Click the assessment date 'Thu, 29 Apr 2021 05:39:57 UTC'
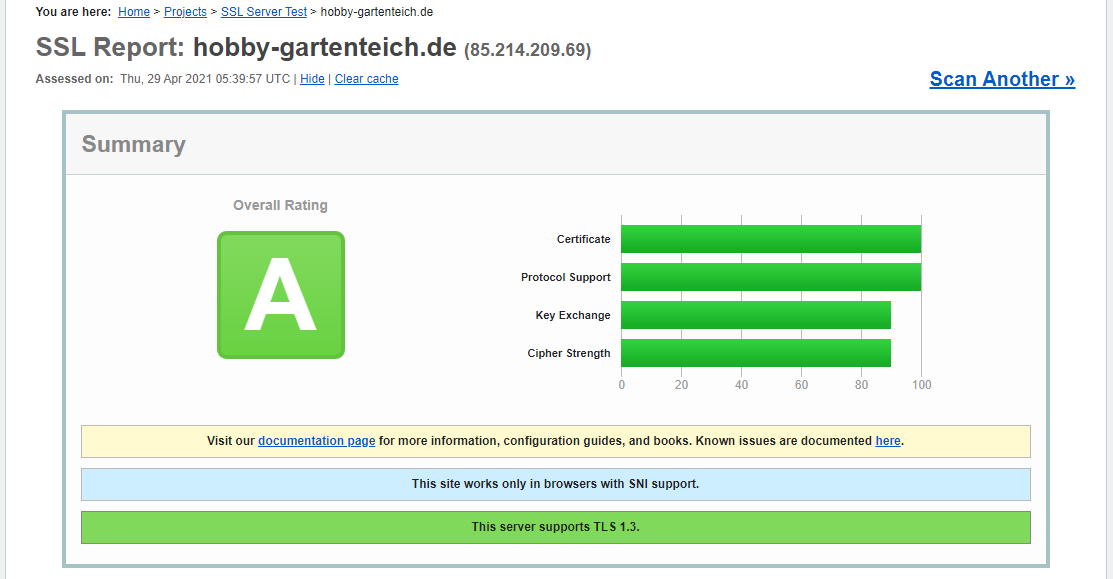Viewport: 1113px width, 579px height. (x=205, y=79)
